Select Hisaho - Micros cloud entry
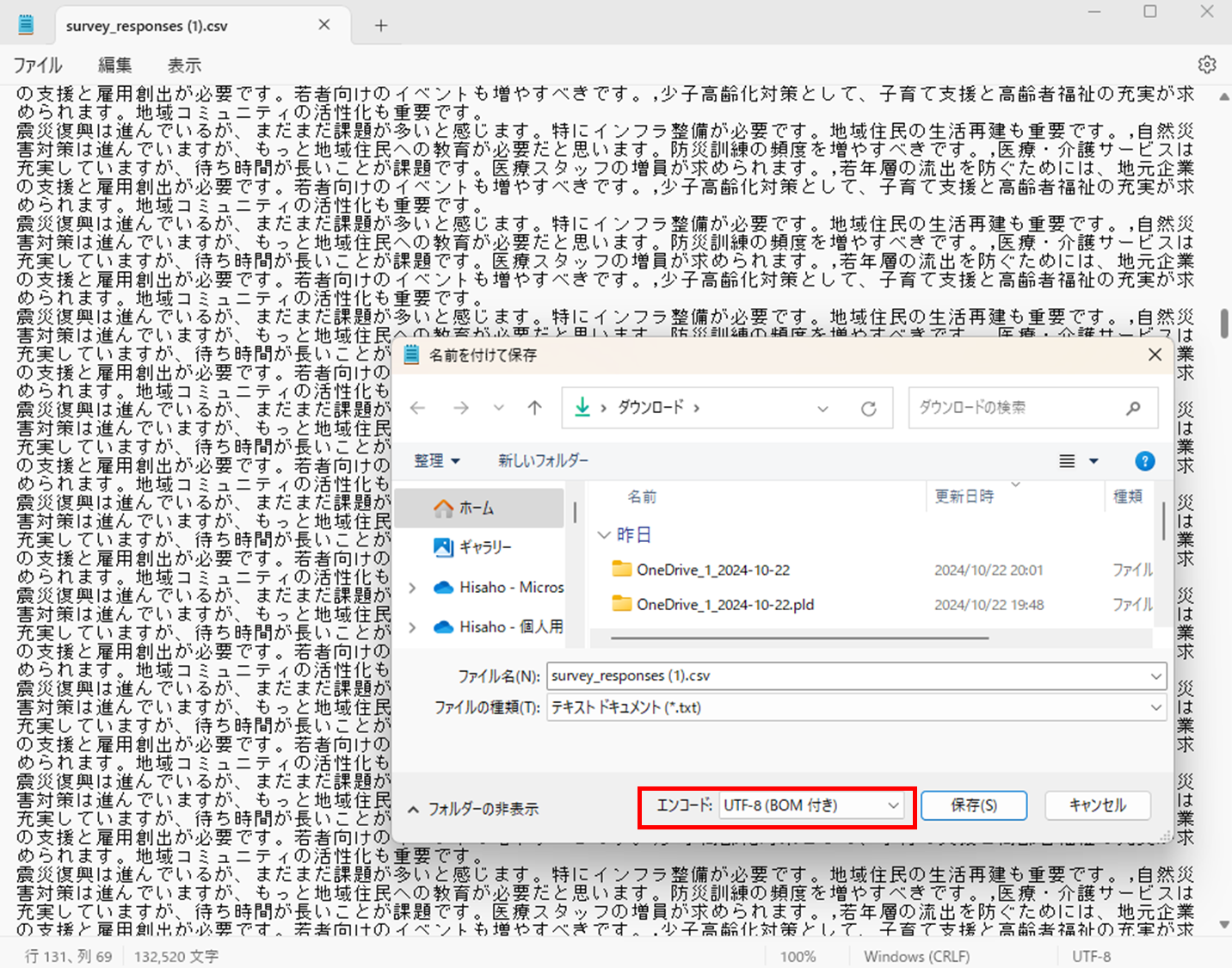Viewport: 1232px width, 968px height. click(x=499, y=588)
